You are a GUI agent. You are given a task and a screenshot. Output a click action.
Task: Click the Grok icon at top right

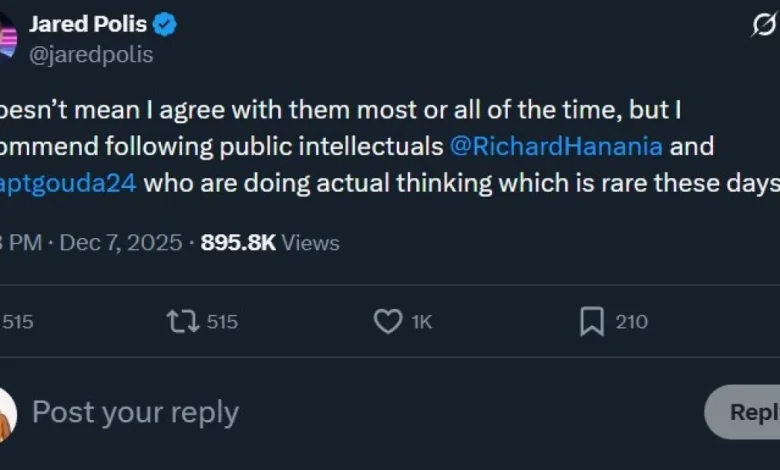(765, 26)
